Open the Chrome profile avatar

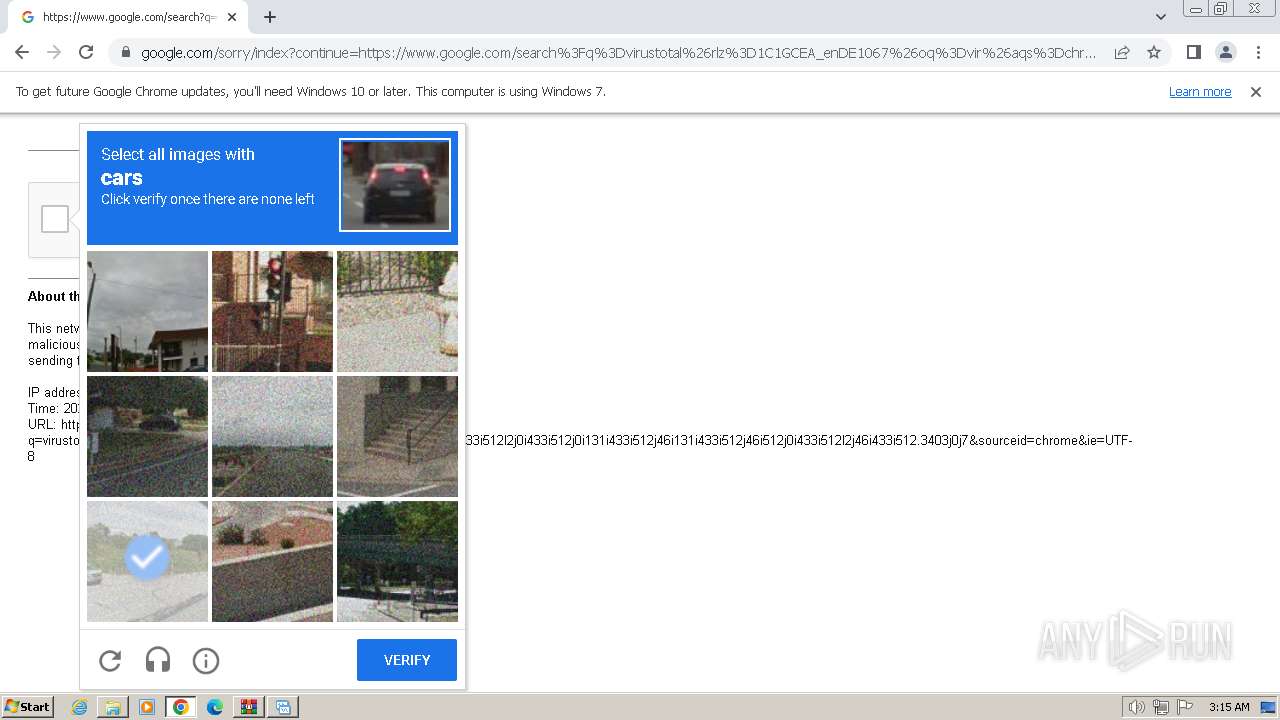[1225, 52]
